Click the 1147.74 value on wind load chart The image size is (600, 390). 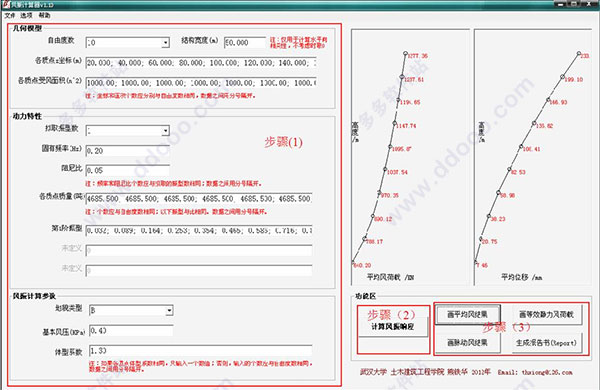pyautogui.click(x=406, y=126)
